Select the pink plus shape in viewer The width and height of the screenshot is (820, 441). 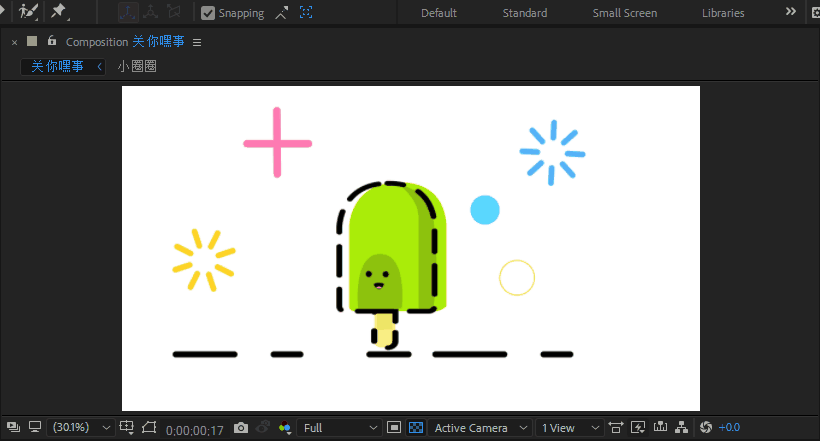click(x=277, y=143)
